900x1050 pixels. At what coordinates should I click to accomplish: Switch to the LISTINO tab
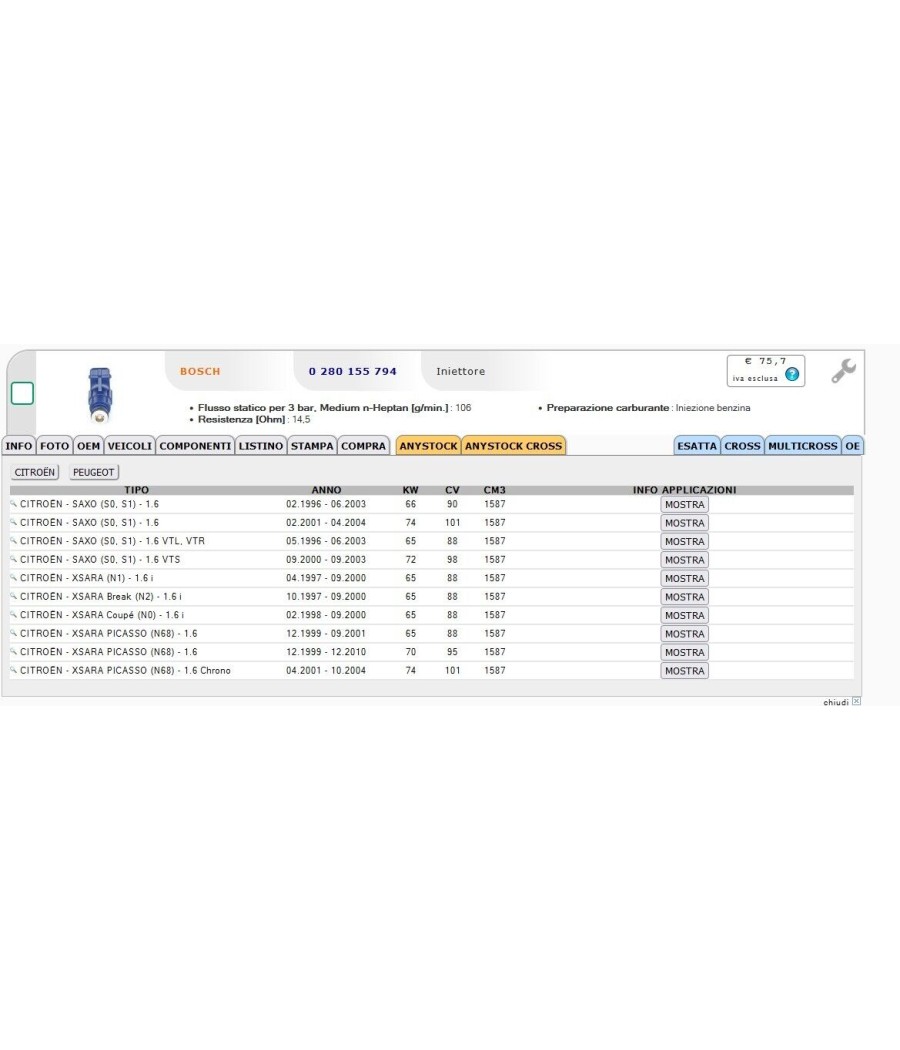pos(261,446)
